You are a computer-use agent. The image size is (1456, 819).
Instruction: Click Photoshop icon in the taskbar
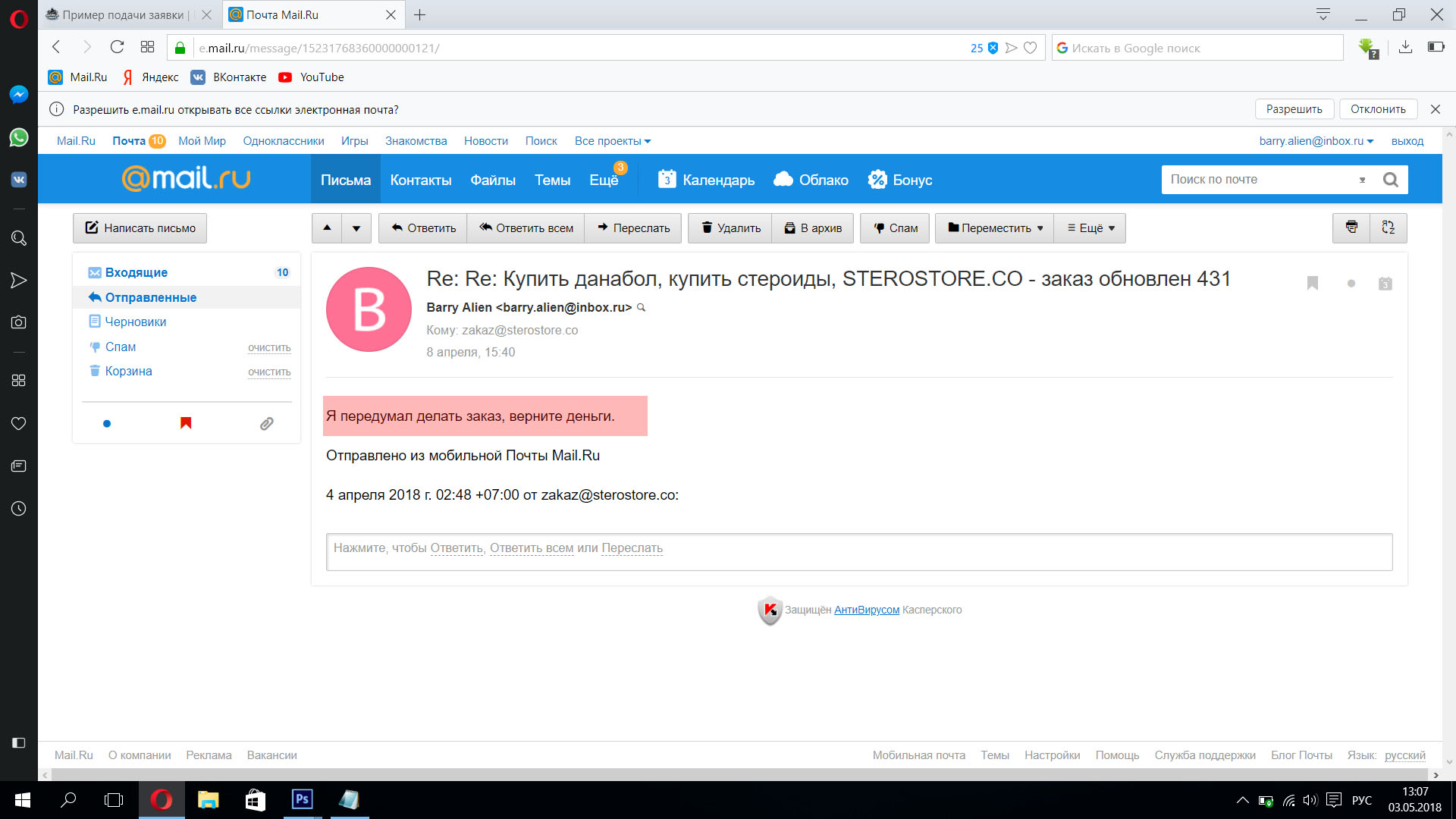(302, 799)
